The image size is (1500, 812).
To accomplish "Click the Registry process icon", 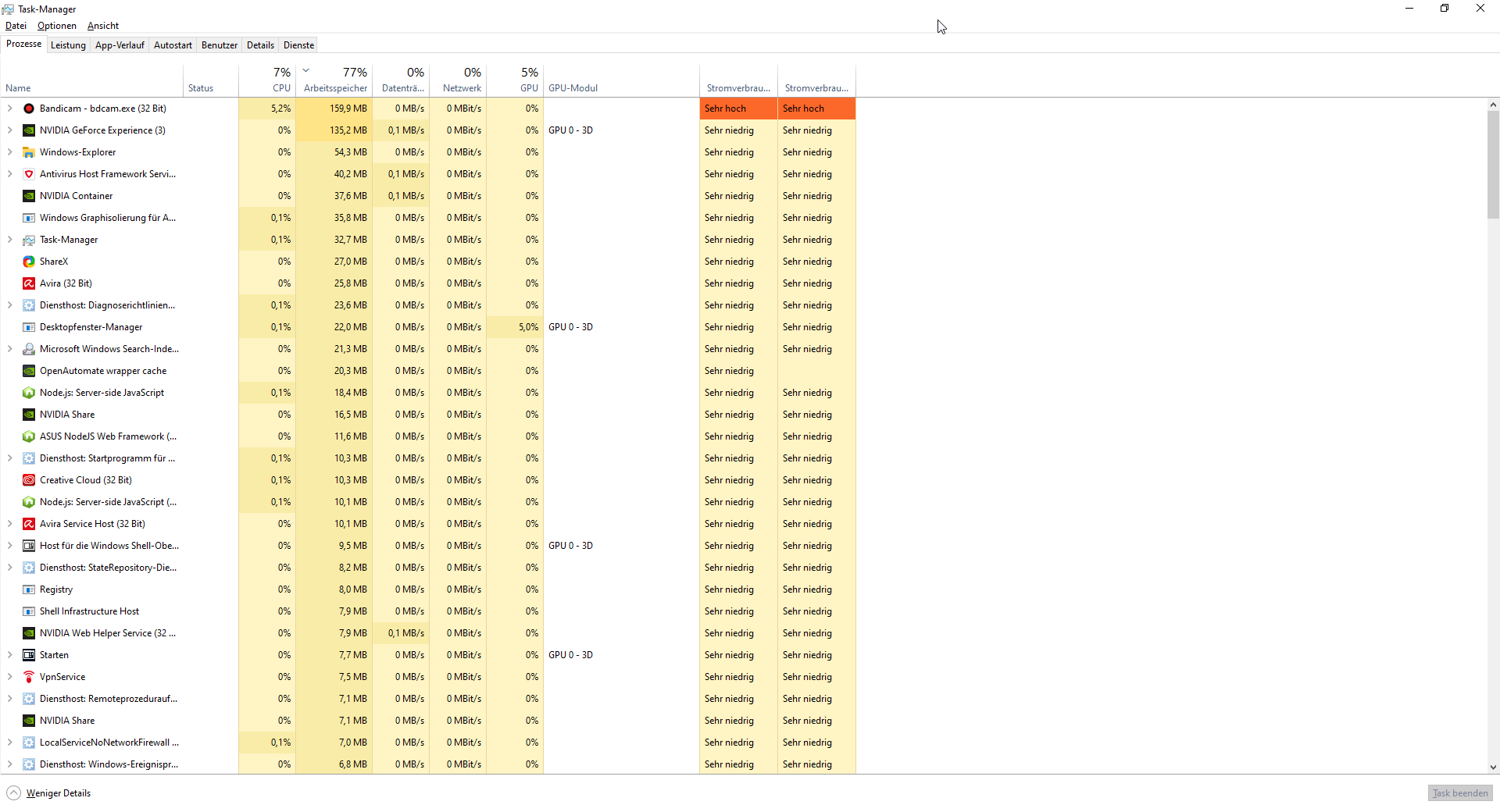I will (x=29, y=589).
